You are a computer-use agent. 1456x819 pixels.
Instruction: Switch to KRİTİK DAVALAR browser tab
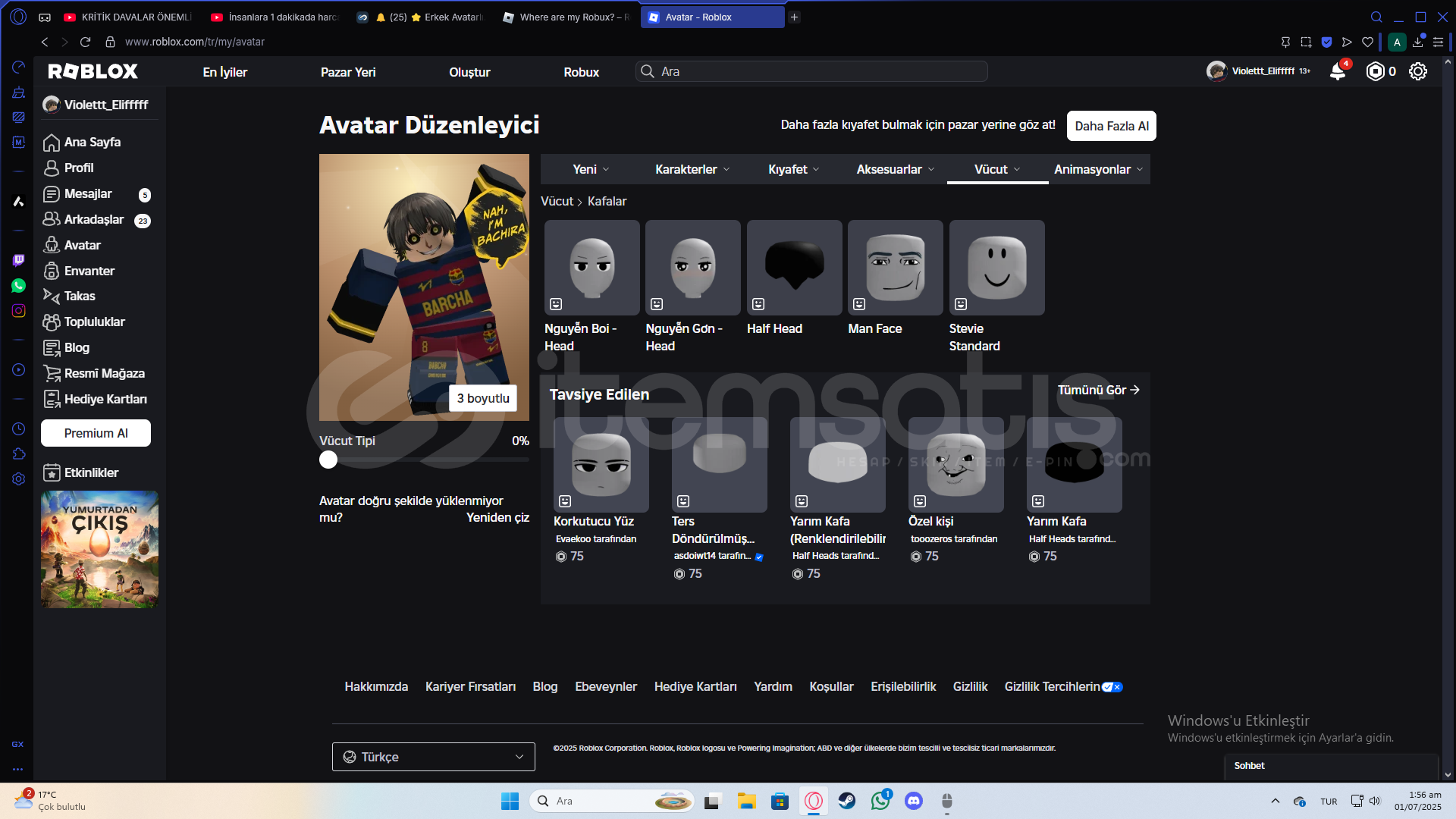pyautogui.click(x=128, y=17)
